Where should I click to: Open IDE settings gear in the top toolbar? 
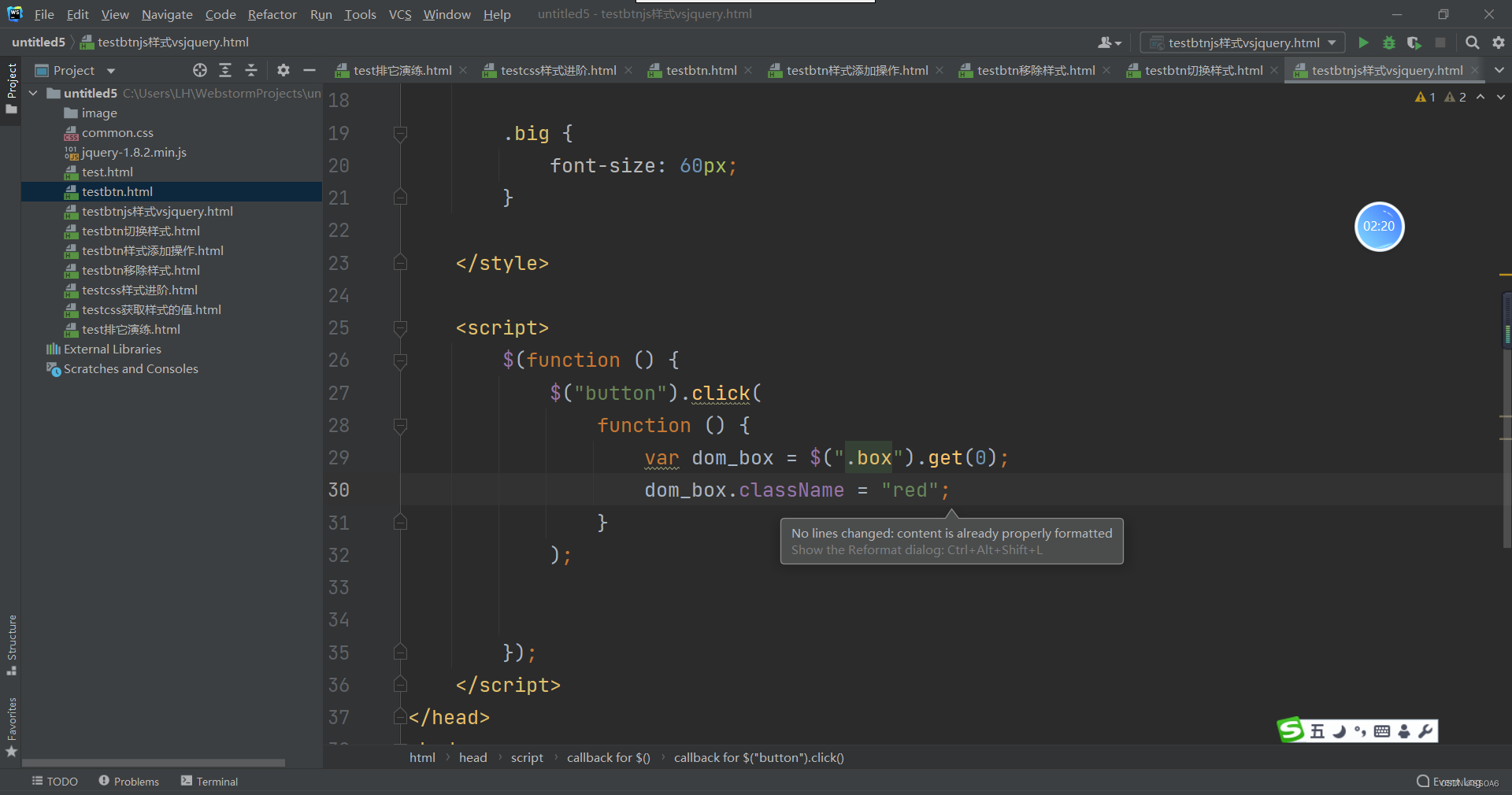coord(1499,43)
